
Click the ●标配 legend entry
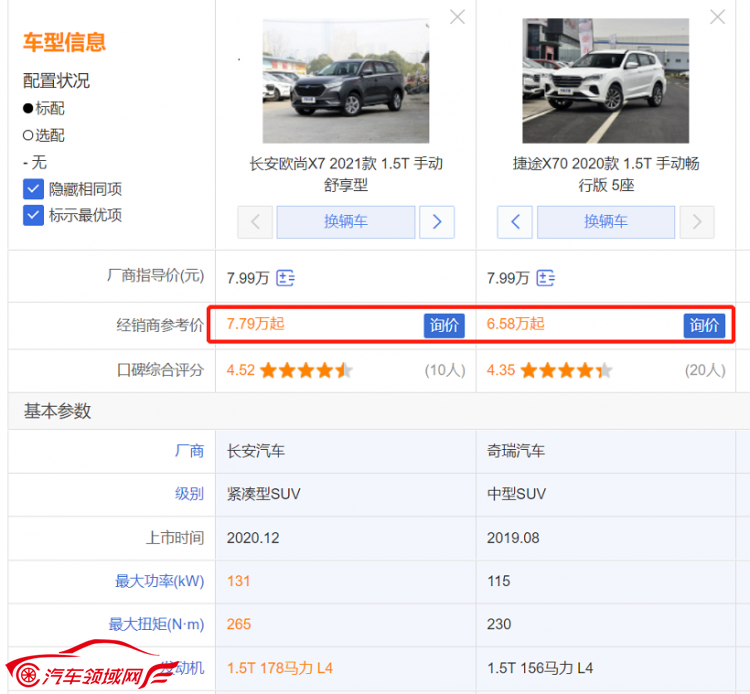click(x=44, y=109)
